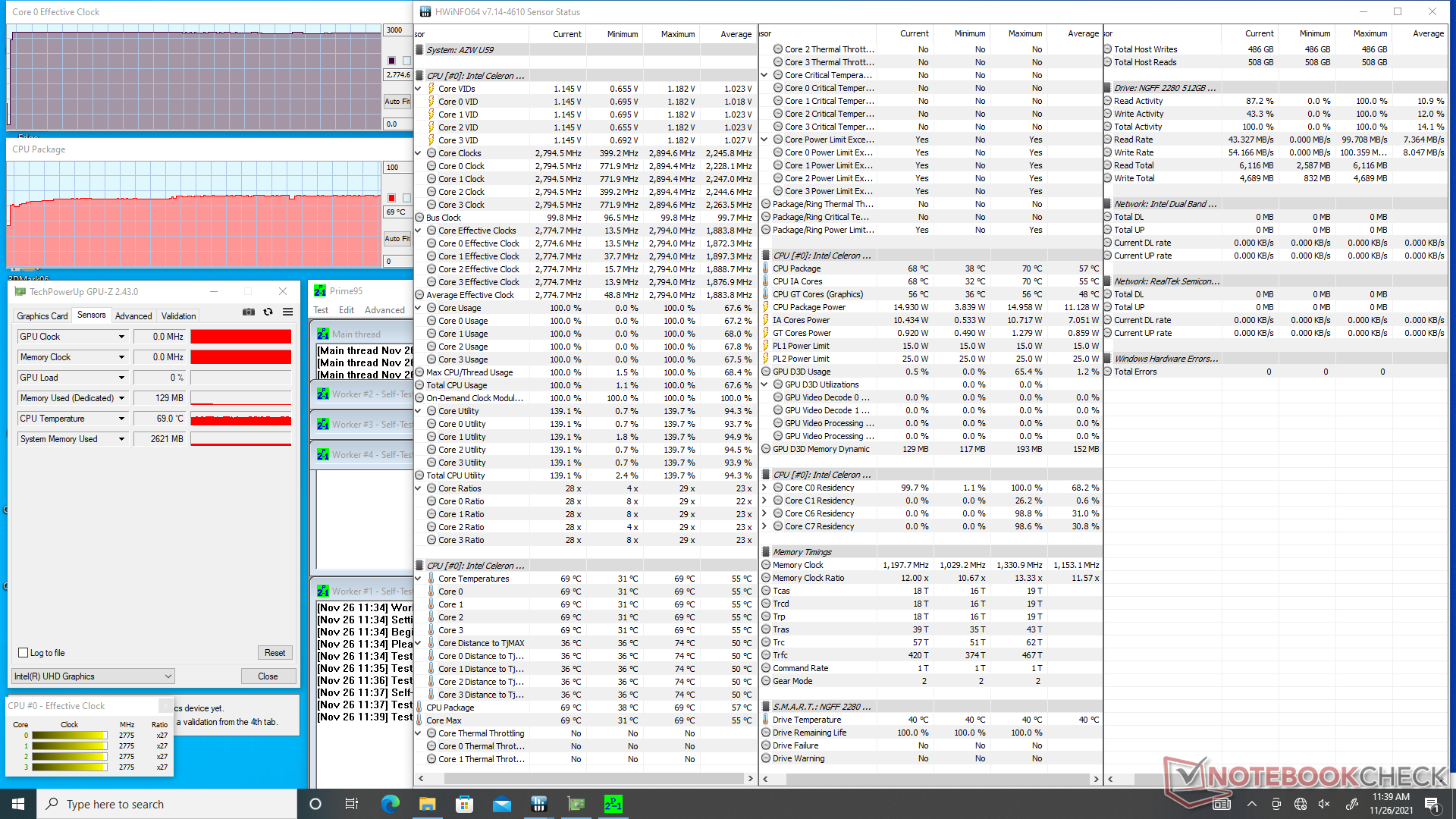Click Prime95 icon in taskbar
Image resolution: width=1456 pixels, height=819 pixels.
coord(613,804)
